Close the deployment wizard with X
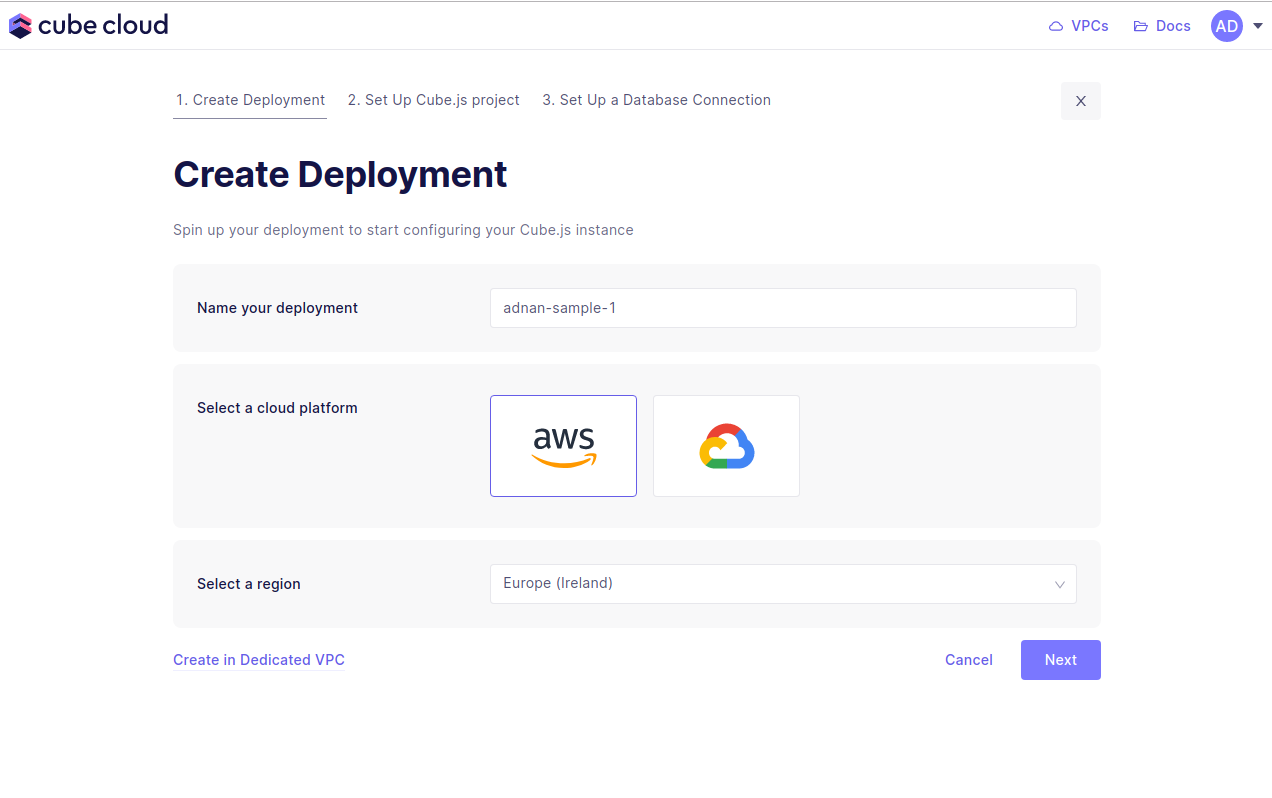The width and height of the screenshot is (1272, 798). (1081, 101)
